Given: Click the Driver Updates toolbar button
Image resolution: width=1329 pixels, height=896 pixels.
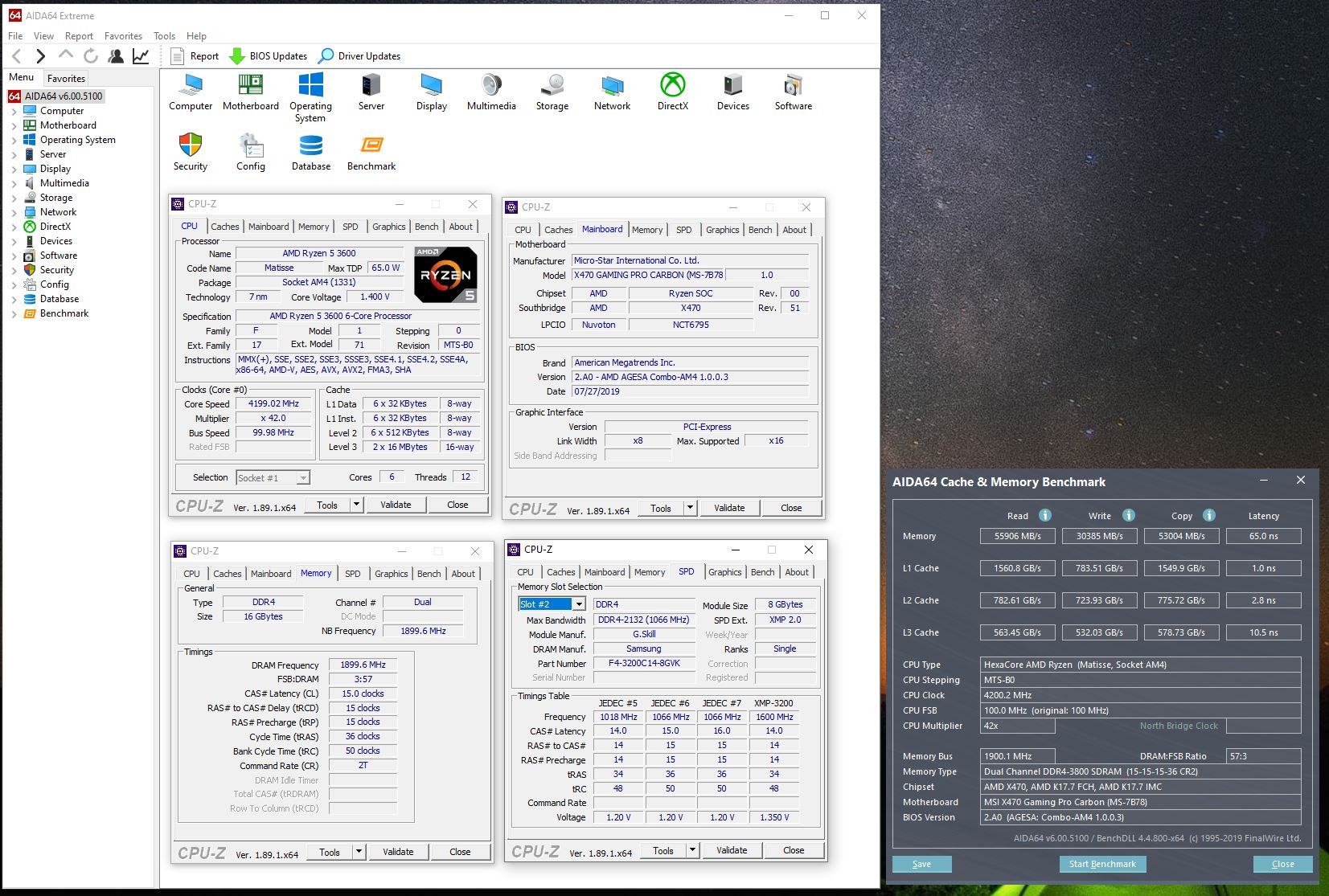Looking at the screenshot, I should pyautogui.click(x=359, y=55).
